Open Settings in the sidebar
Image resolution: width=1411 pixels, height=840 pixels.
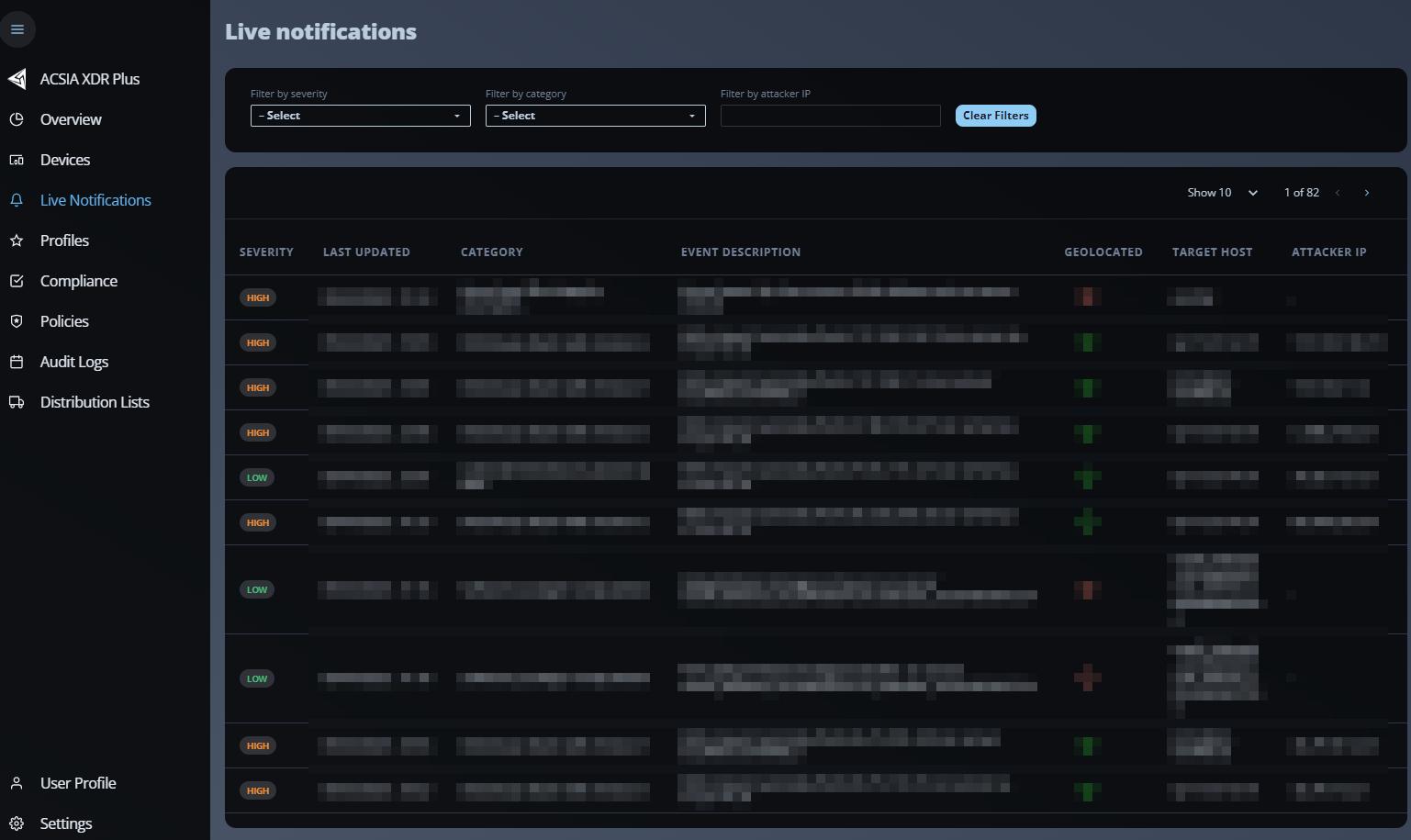(66, 823)
